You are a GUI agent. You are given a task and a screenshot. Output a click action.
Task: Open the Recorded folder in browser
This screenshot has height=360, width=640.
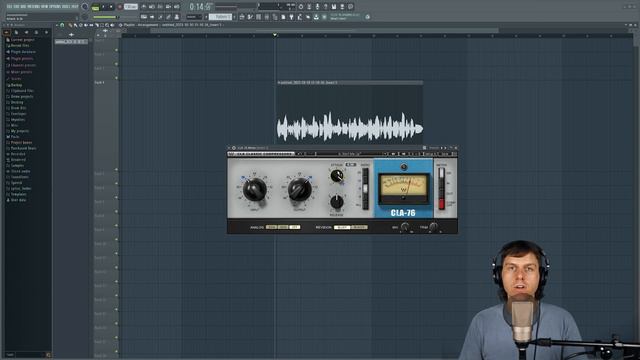click(16, 154)
